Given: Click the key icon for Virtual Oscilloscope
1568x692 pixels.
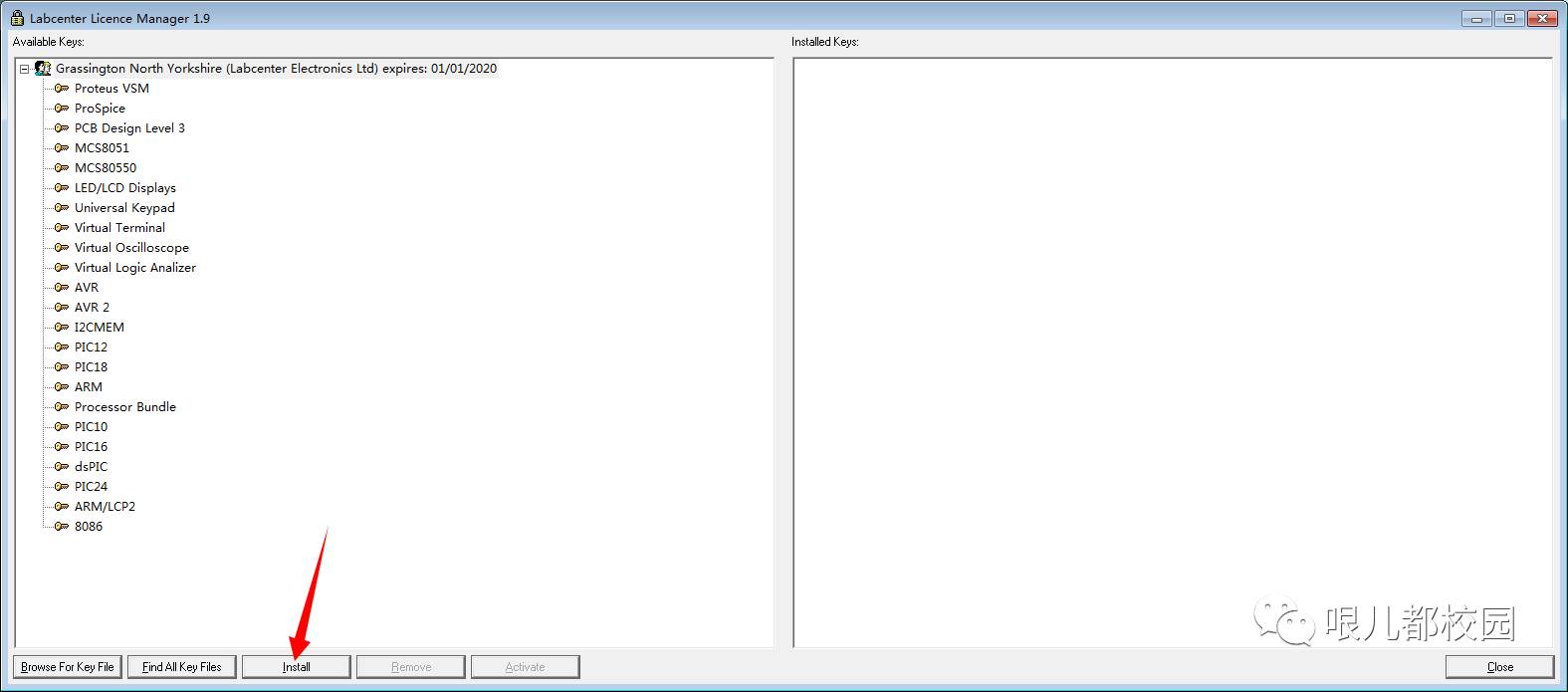Looking at the screenshot, I should (62, 248).
